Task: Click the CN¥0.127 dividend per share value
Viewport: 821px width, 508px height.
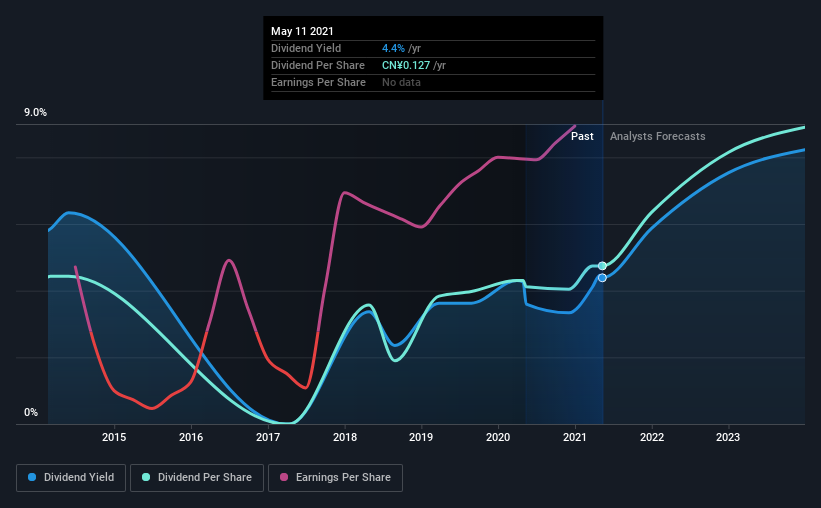Action: click(406, 65)
